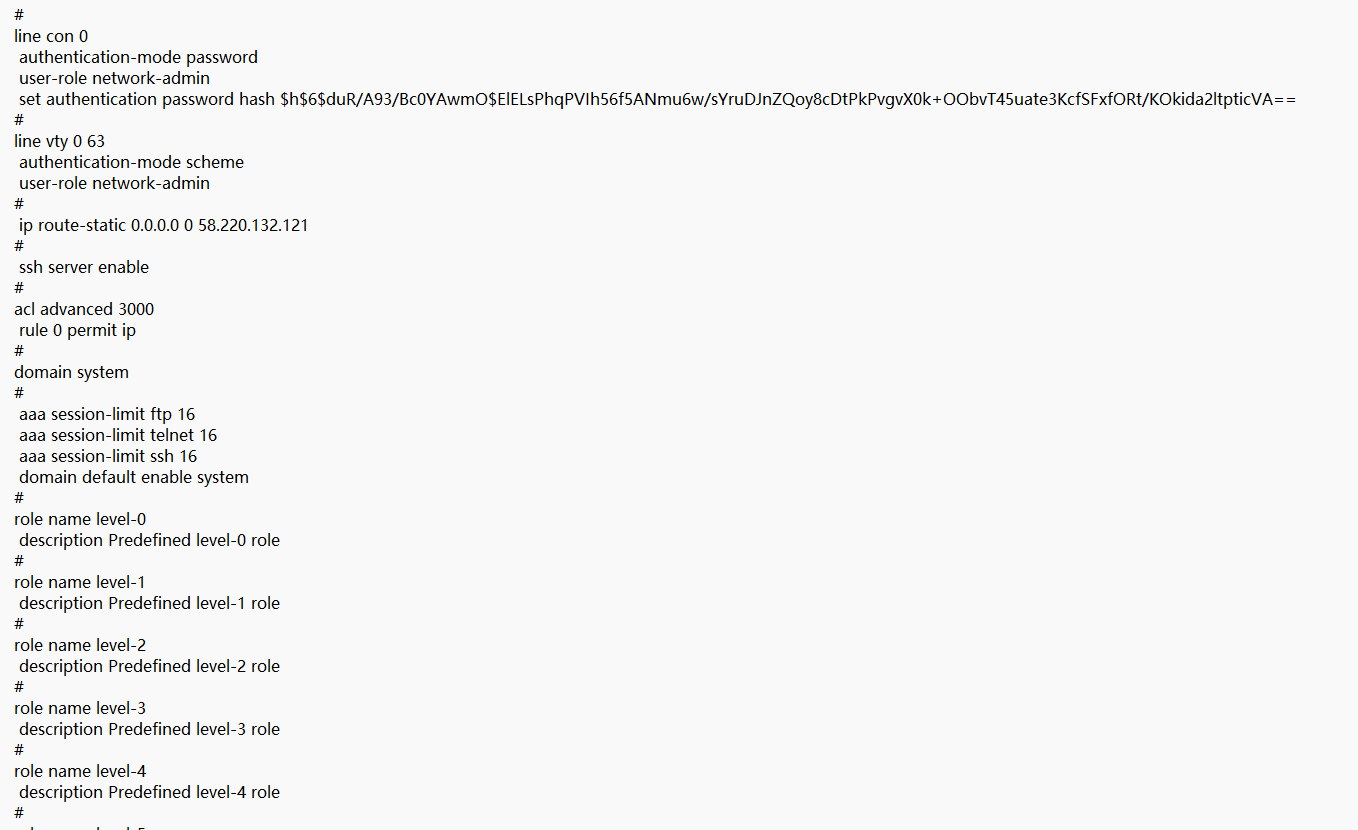This screenshot has width=1358, height=830.
Task: Click the "role name level-2" line
Action: [80, 645]
